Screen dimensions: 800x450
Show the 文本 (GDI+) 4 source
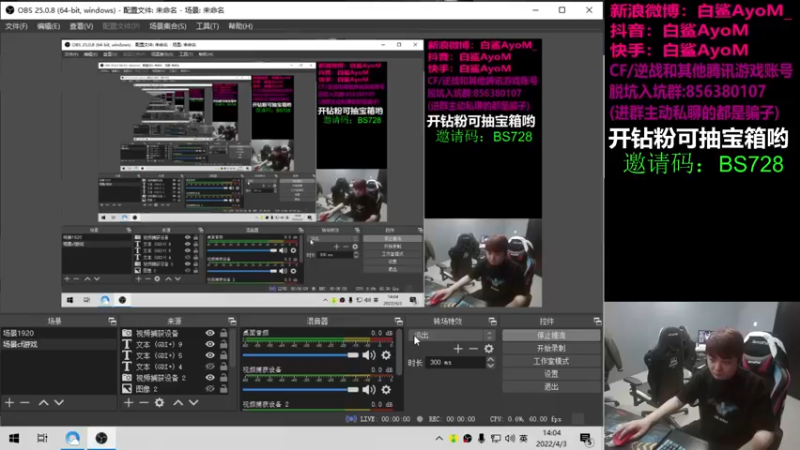pyautogui.click(x=210, y=366)
